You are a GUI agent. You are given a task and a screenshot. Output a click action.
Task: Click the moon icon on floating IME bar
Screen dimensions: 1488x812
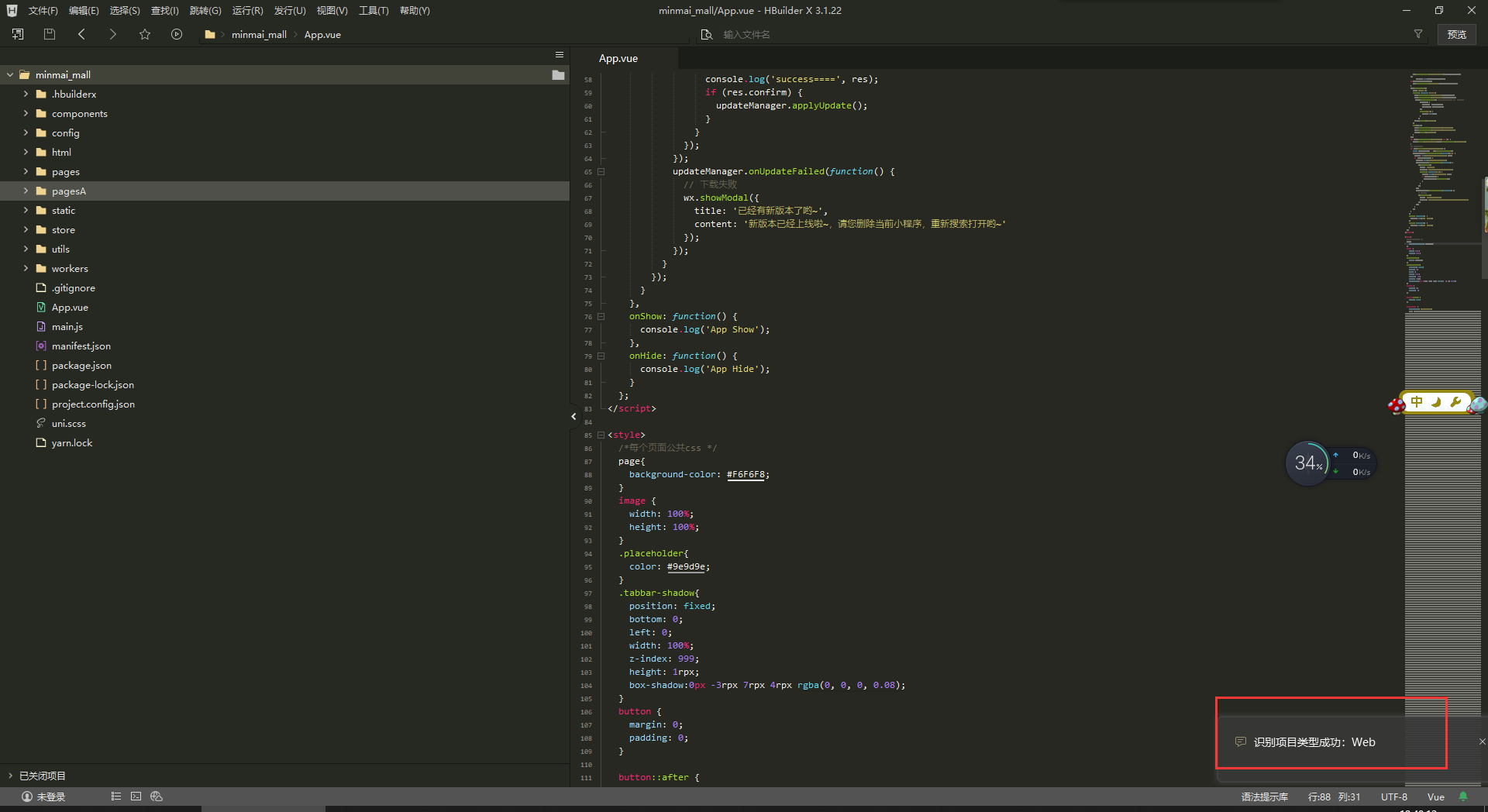(x=1436, y=402)
